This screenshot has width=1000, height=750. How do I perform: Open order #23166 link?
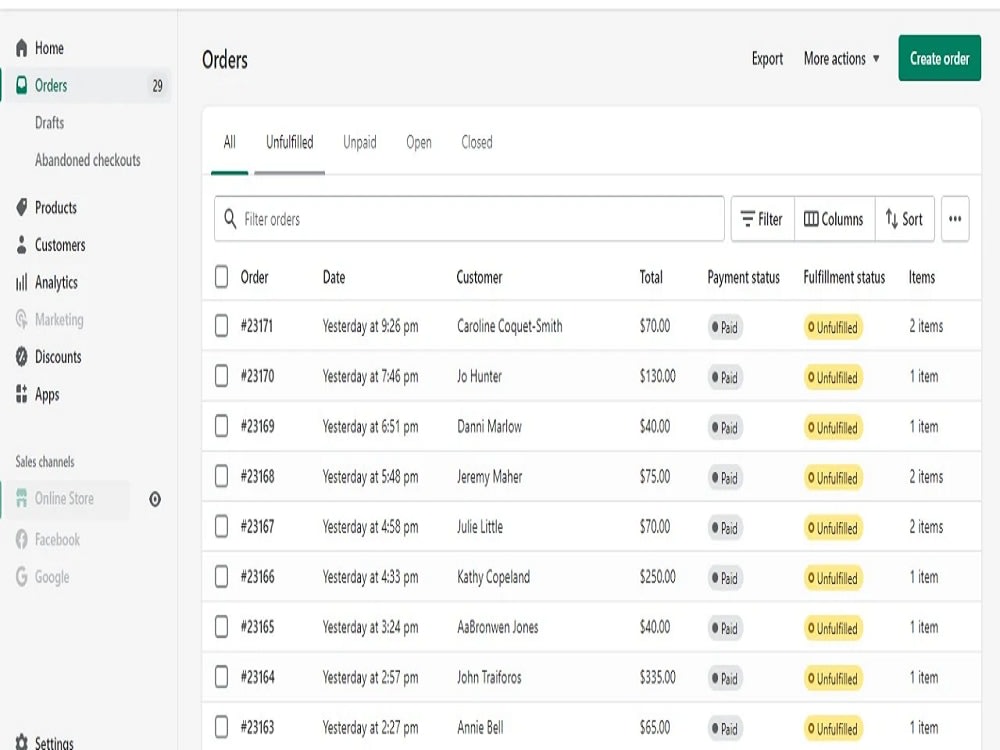[258, 577]
